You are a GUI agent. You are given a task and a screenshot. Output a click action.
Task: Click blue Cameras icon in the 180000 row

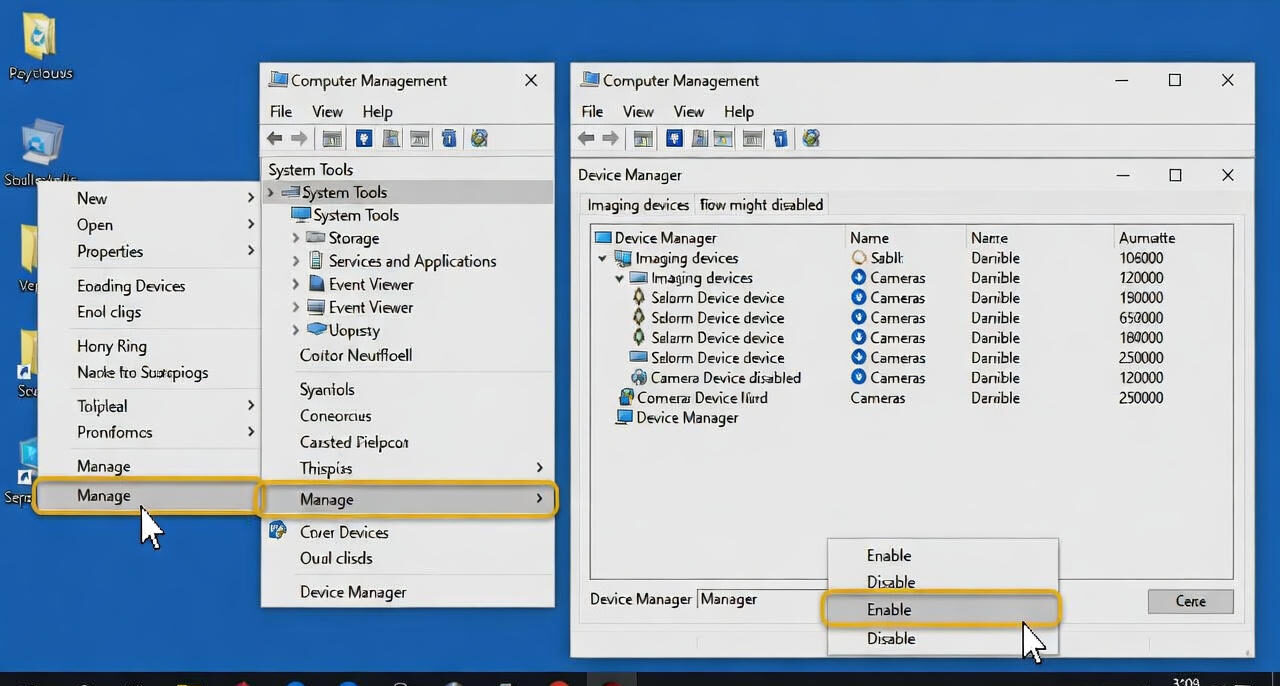858,338
